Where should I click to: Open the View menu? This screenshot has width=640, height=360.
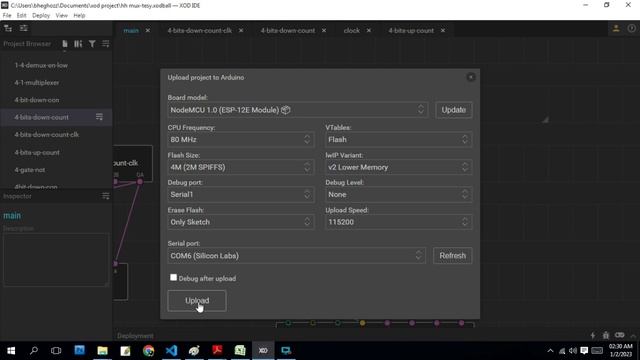[62, 16]
